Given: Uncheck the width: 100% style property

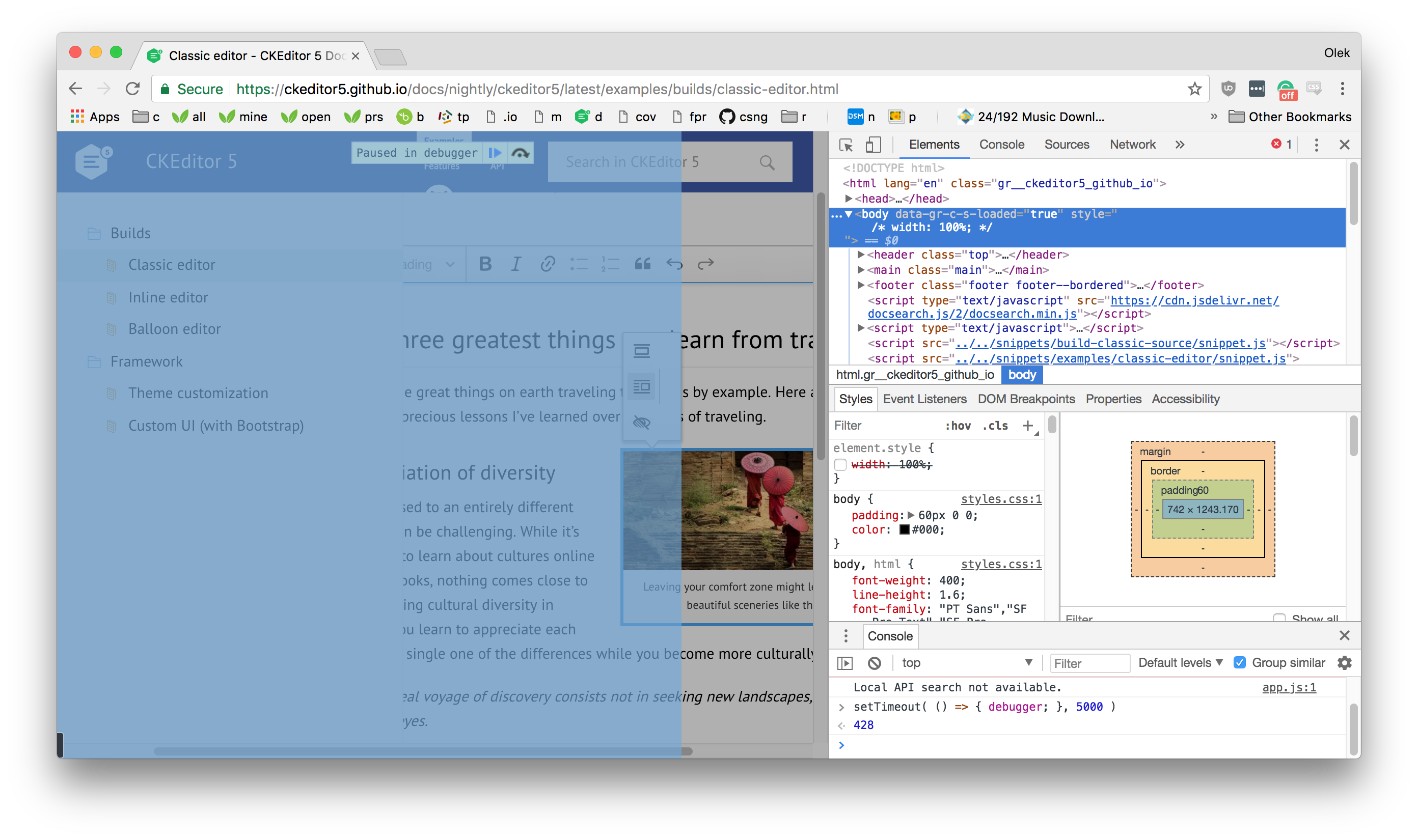Looking at the screenshot, I should pos(841,464).
